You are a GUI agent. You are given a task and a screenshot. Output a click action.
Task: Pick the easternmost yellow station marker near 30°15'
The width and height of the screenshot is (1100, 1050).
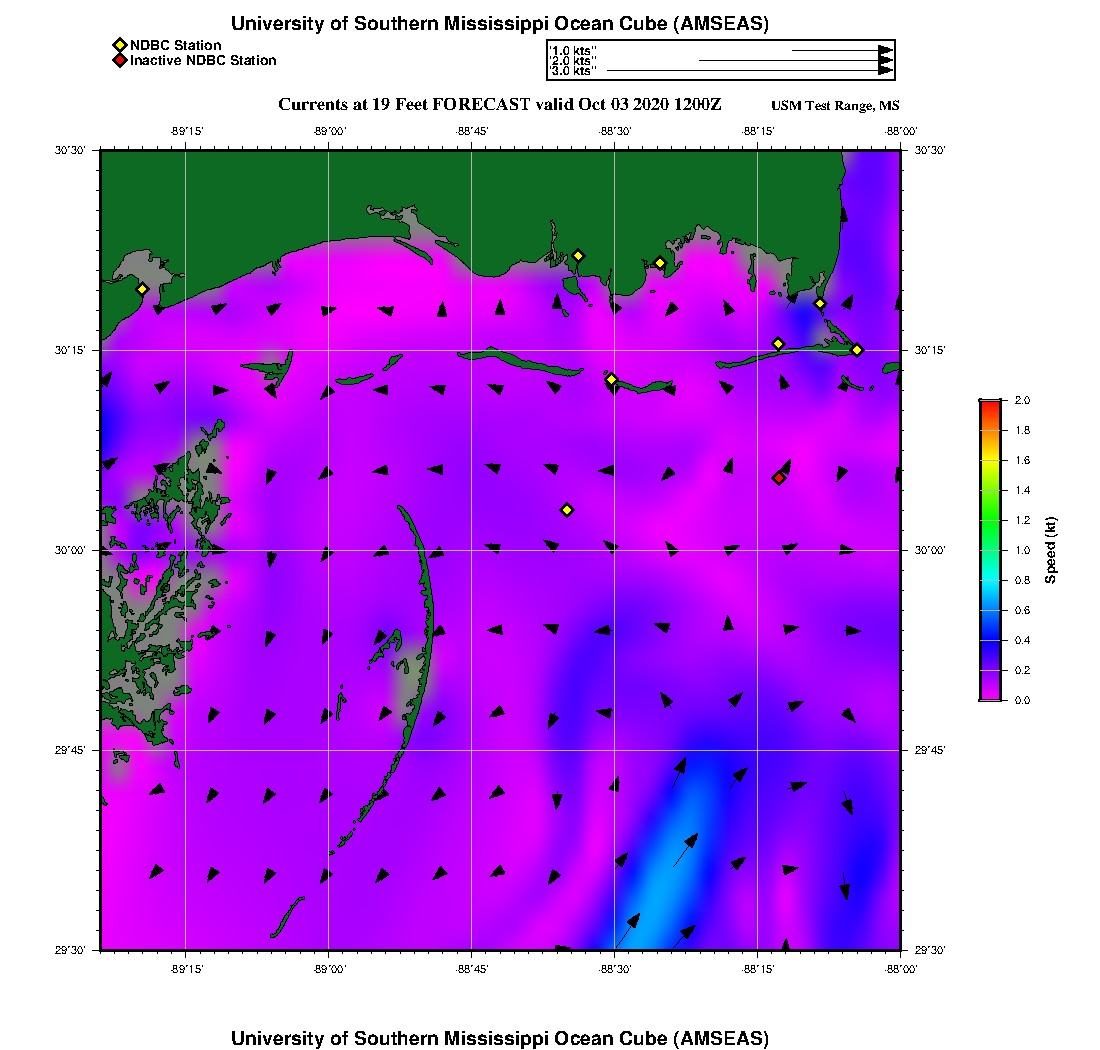(857, 350)
